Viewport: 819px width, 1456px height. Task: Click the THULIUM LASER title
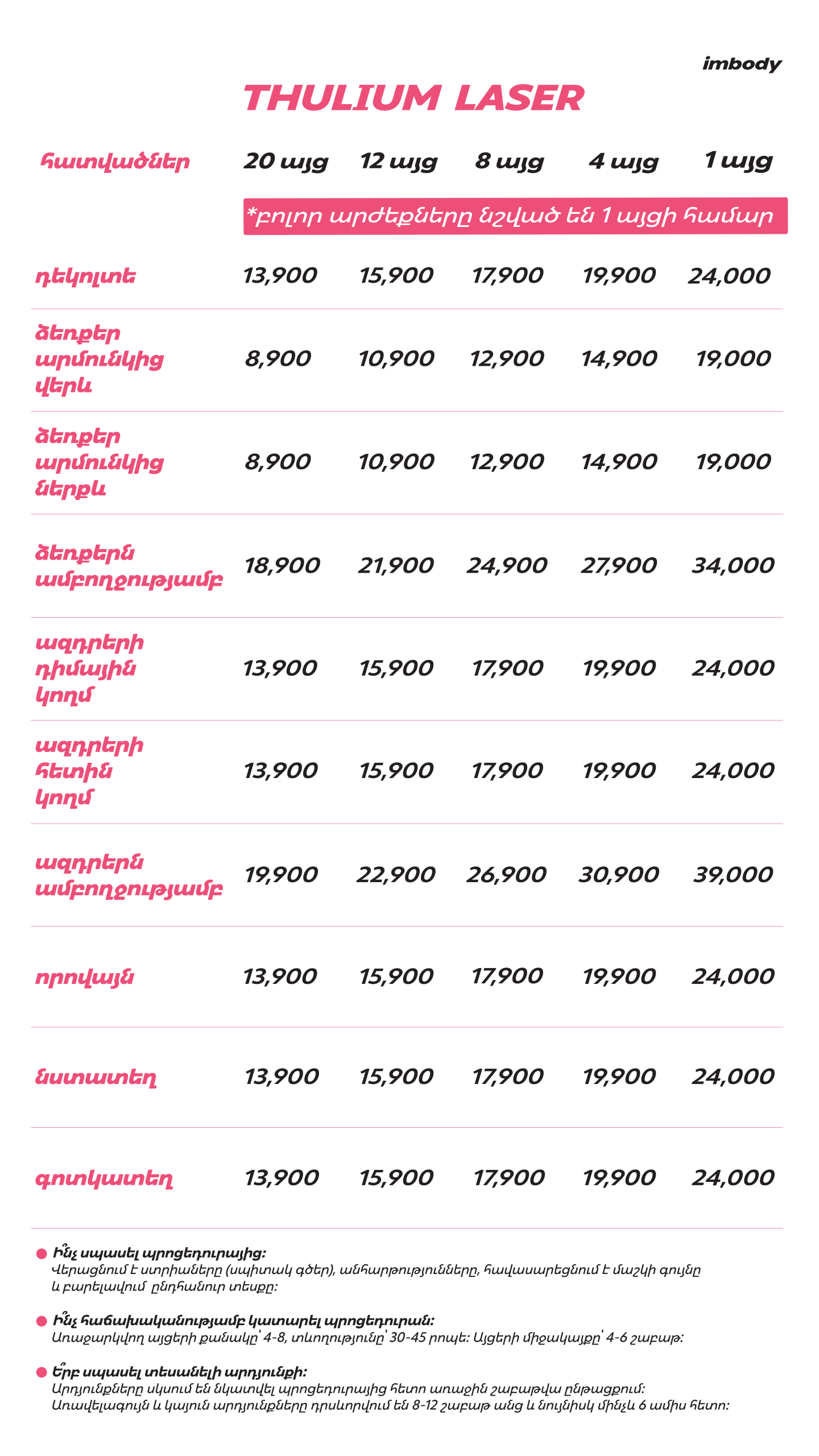tap(413, 98)
